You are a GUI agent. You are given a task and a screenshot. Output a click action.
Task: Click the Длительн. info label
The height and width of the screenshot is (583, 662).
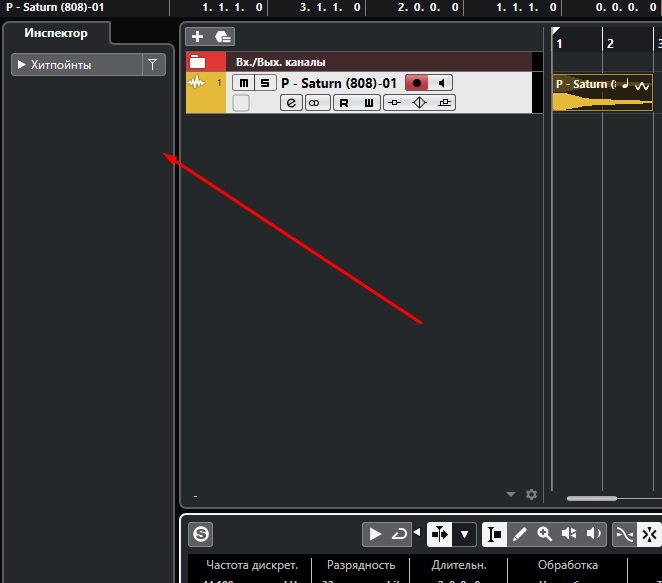[459, 565]
